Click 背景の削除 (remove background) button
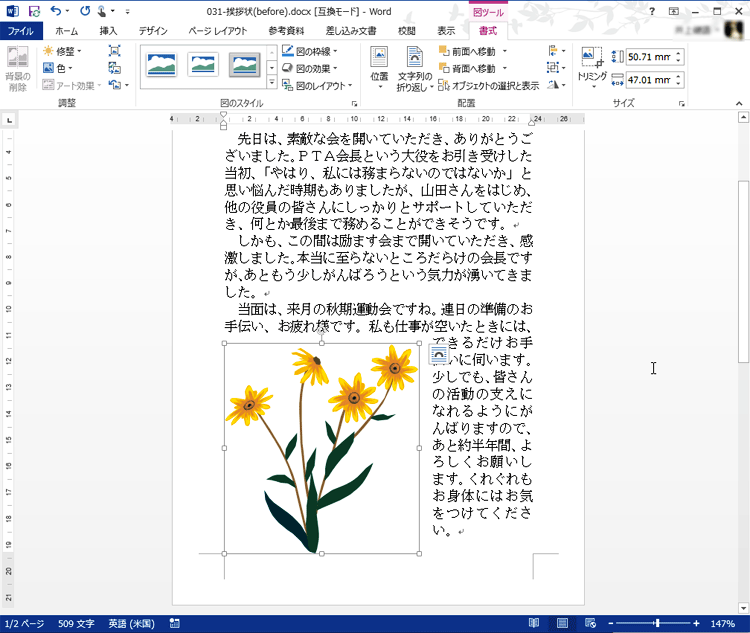The image size is (750, 633). click(18, 69)
